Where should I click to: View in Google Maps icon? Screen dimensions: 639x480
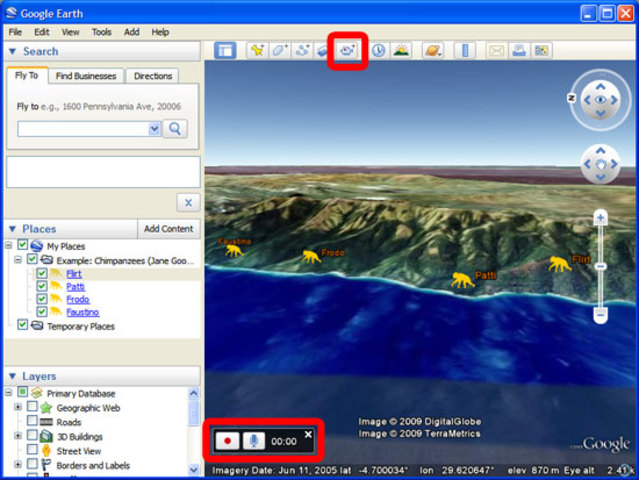[541, 51]
